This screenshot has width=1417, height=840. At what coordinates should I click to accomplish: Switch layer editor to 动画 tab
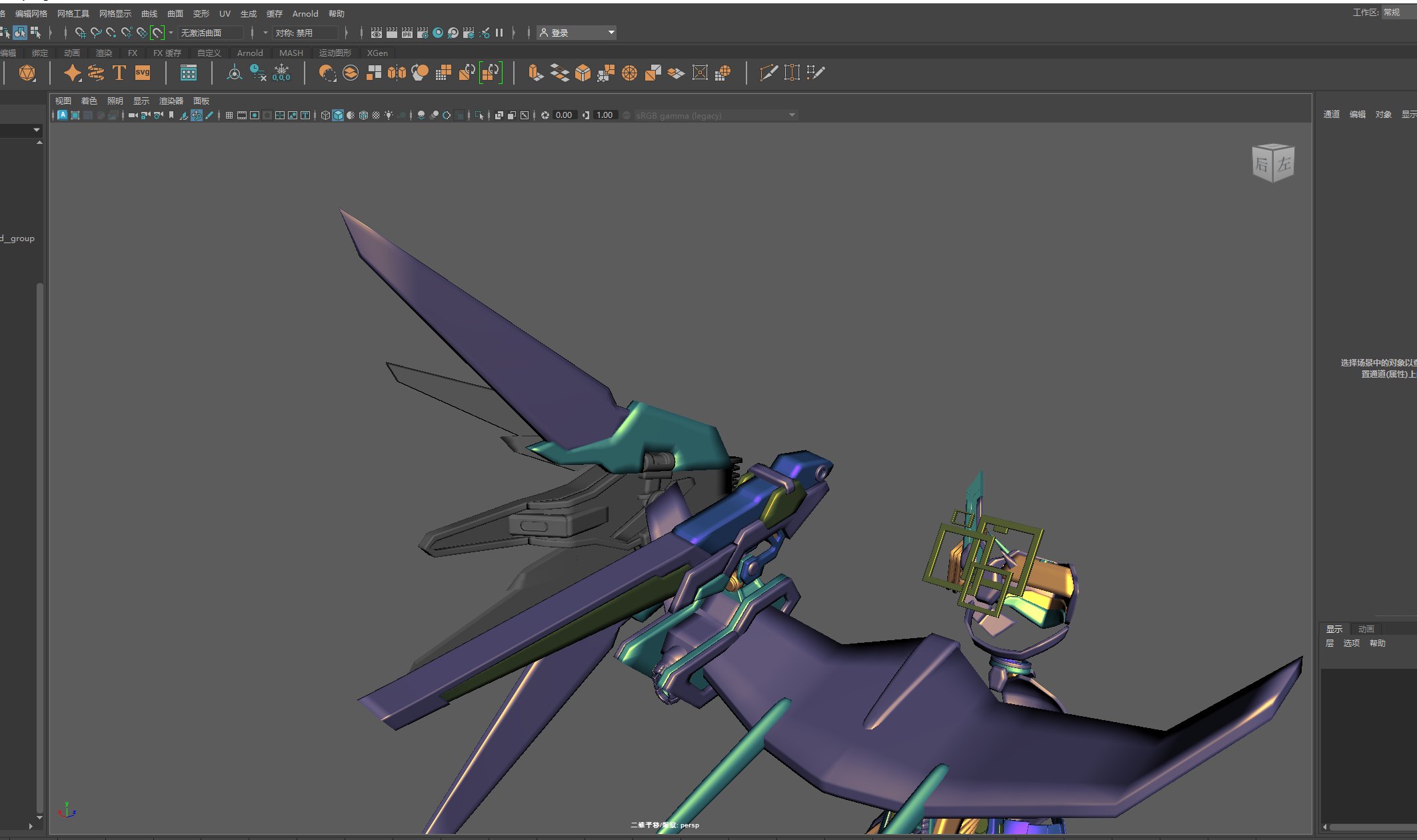pyautogui.click(x=1366, y=629)
